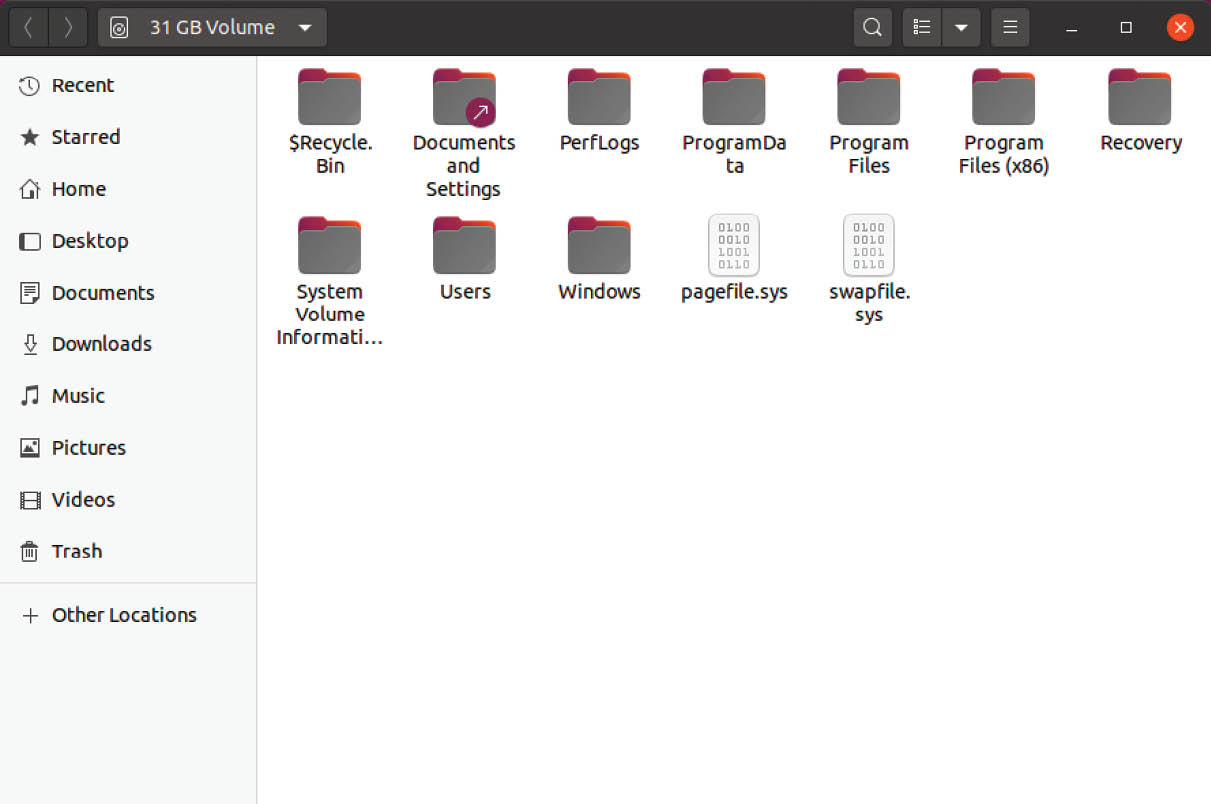The image size is (1211, 804).
Task: Select the pagefile.sys file
Action: pyautogui.click(x=734, y=247)
